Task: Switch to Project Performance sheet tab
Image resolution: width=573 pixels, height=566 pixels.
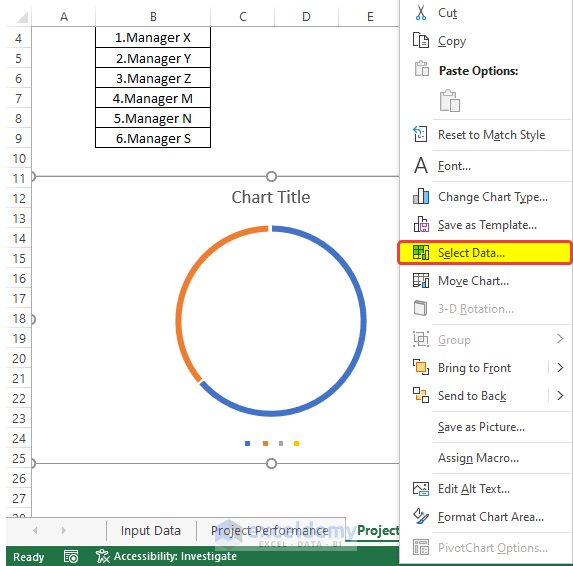Action: 270,531
